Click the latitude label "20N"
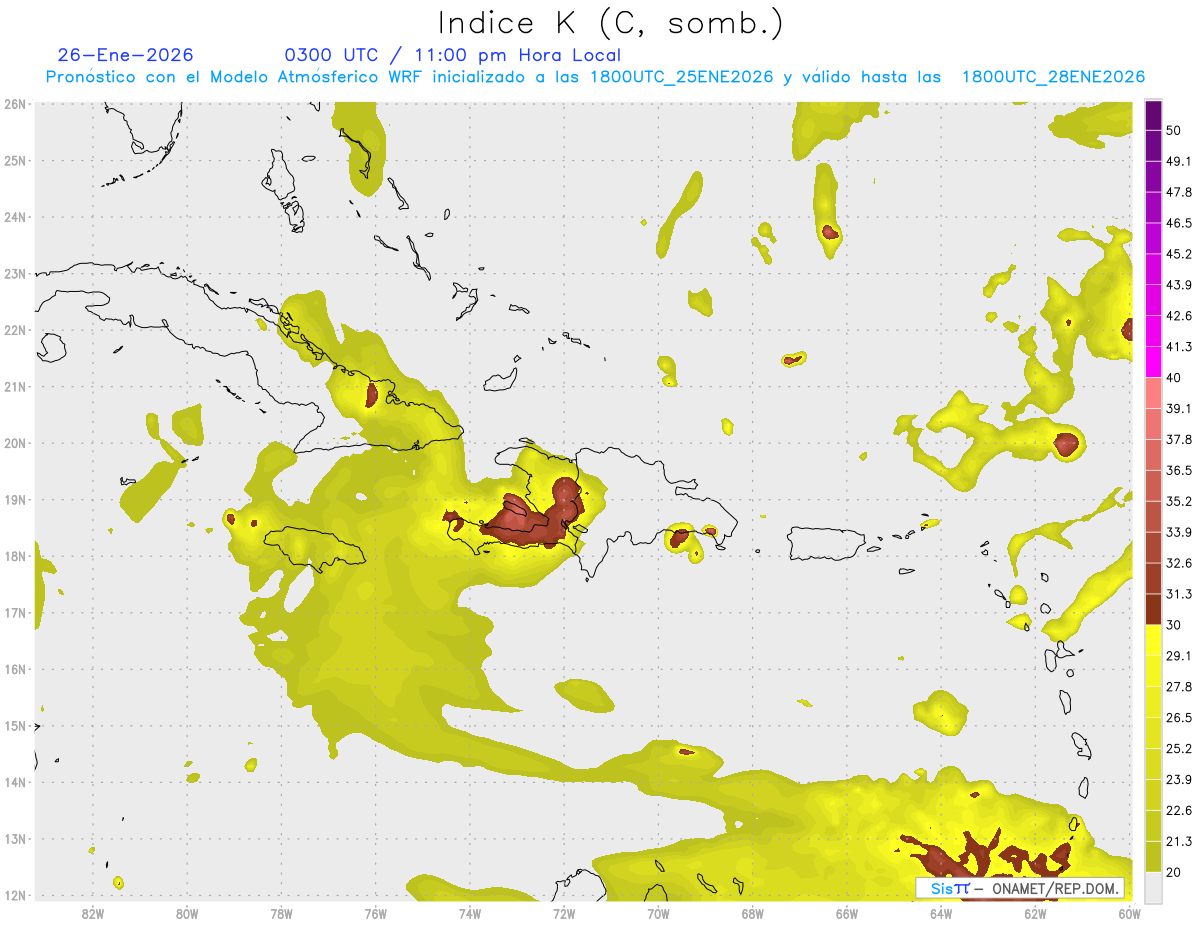1200x927 pixels. 14,443
